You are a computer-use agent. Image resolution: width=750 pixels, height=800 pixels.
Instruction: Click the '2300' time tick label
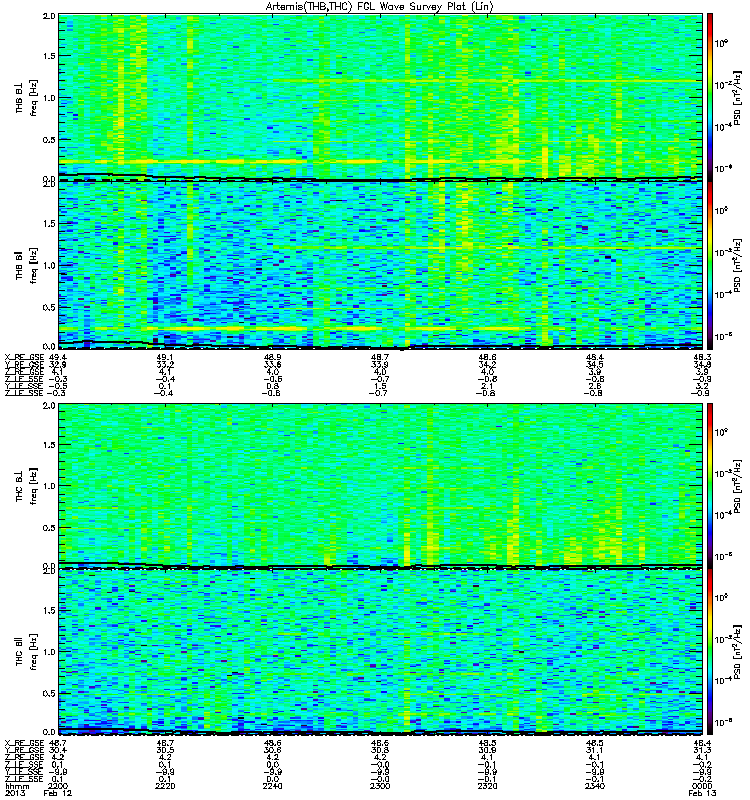(x=380, y=786)
